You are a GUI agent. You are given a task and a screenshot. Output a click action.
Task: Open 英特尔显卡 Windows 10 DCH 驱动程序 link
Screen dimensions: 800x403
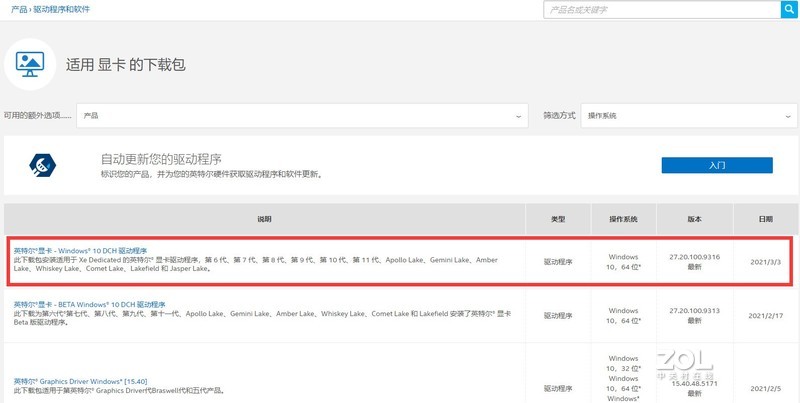(81, 251)
